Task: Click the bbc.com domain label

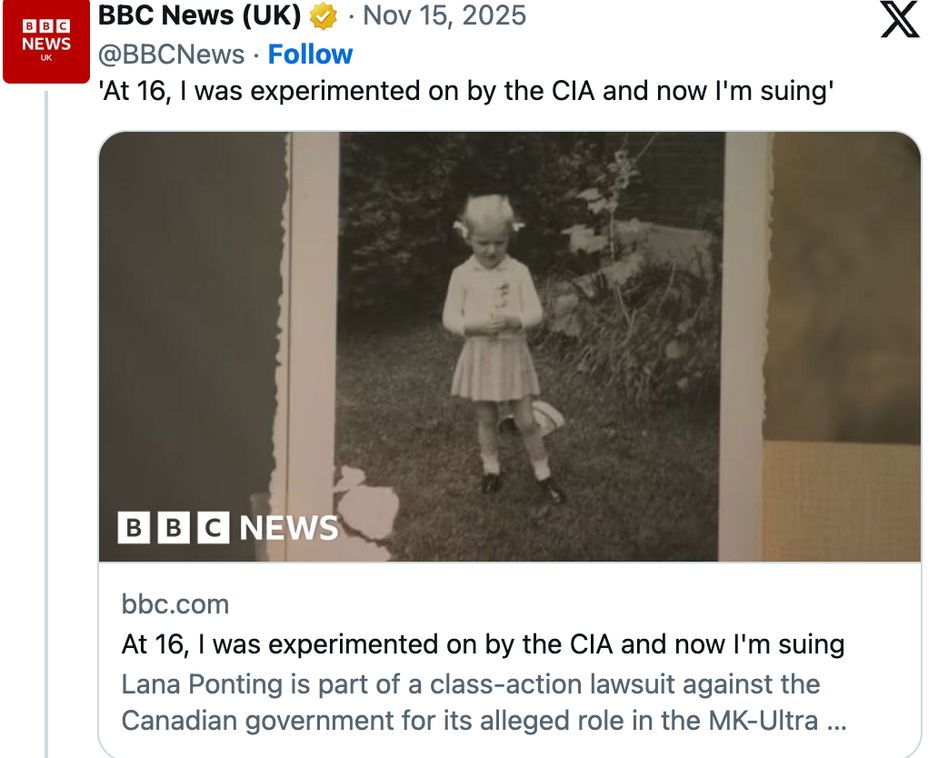Action: (175, 604)
